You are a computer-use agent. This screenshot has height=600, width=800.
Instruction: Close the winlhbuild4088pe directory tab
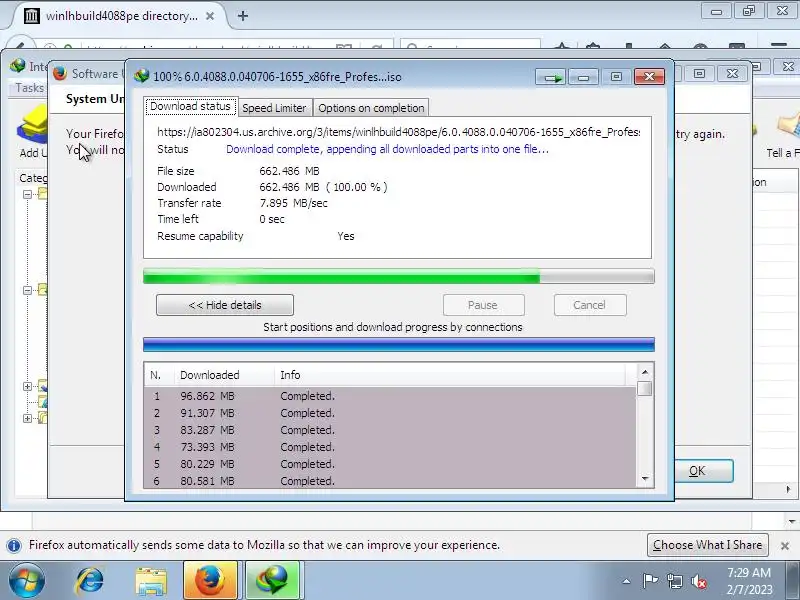210,16
